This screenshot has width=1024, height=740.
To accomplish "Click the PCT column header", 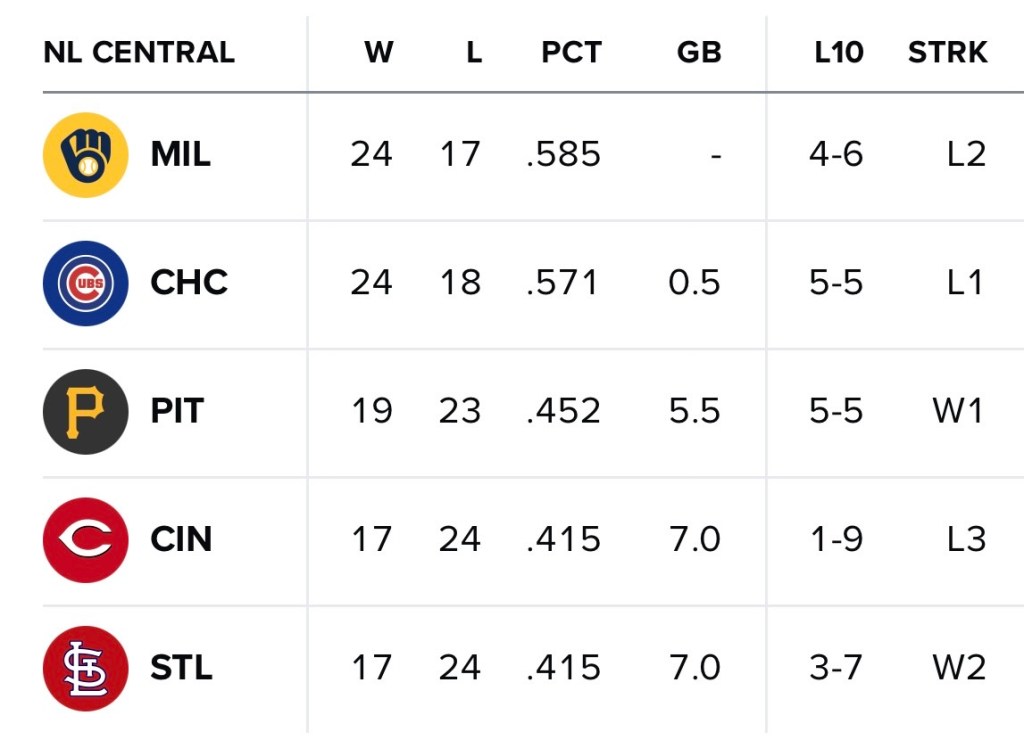I will coord(571,52).
